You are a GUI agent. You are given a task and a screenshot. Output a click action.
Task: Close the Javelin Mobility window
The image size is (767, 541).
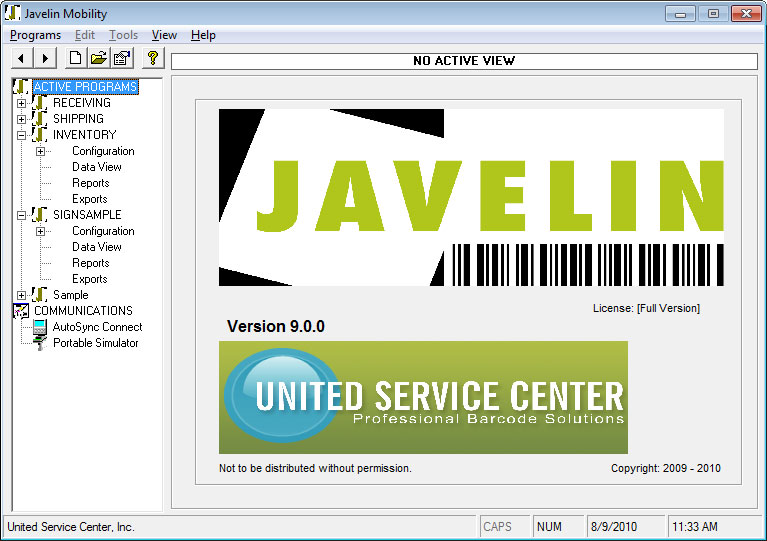point(746,14)
